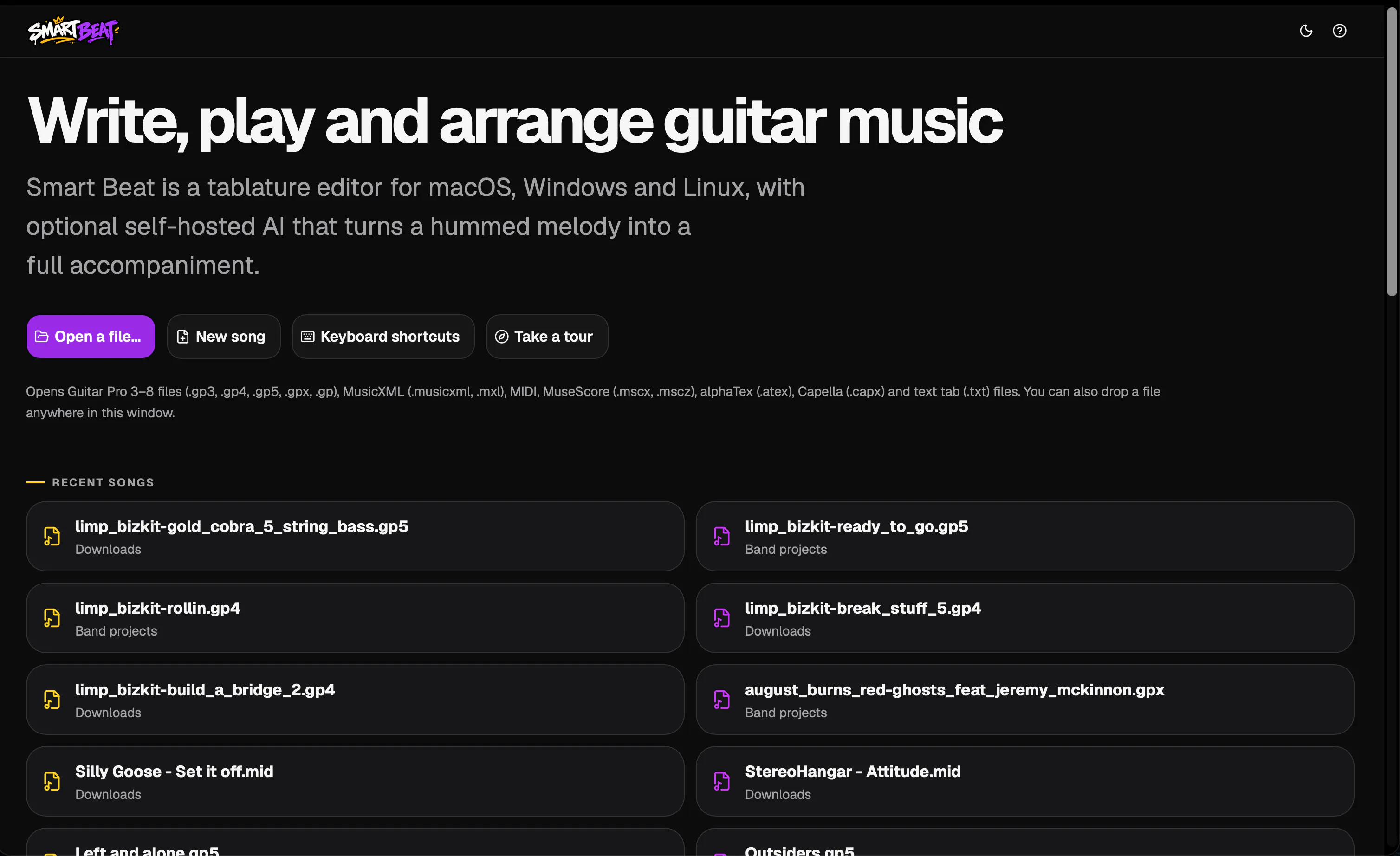Screen dimensions: 1400x856
Task: Open limp_bizkit-break_stuff_5.gp4 recent song
Action: (1025, 618)
